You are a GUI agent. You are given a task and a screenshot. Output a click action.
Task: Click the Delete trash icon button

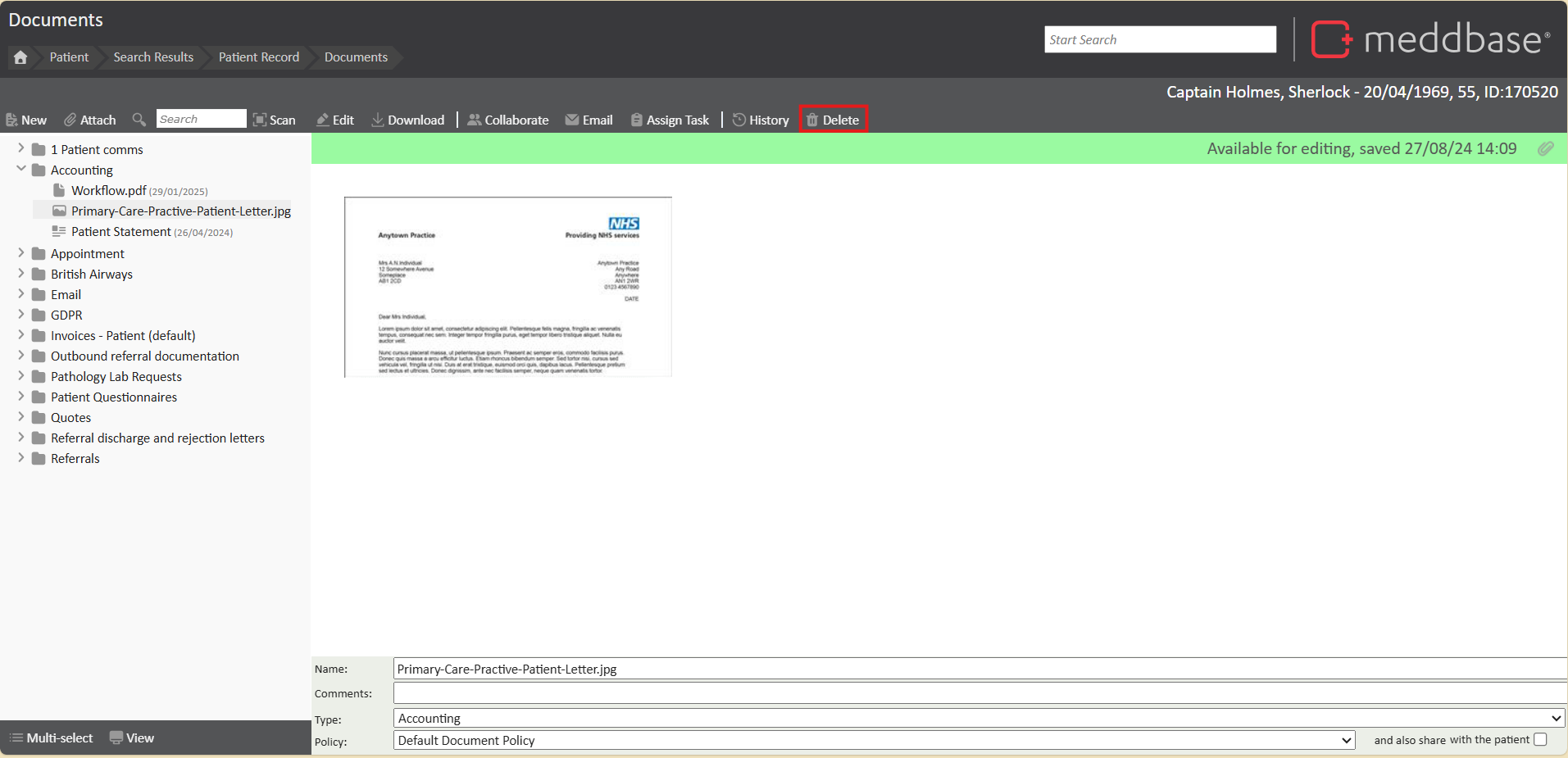point(833,120)
